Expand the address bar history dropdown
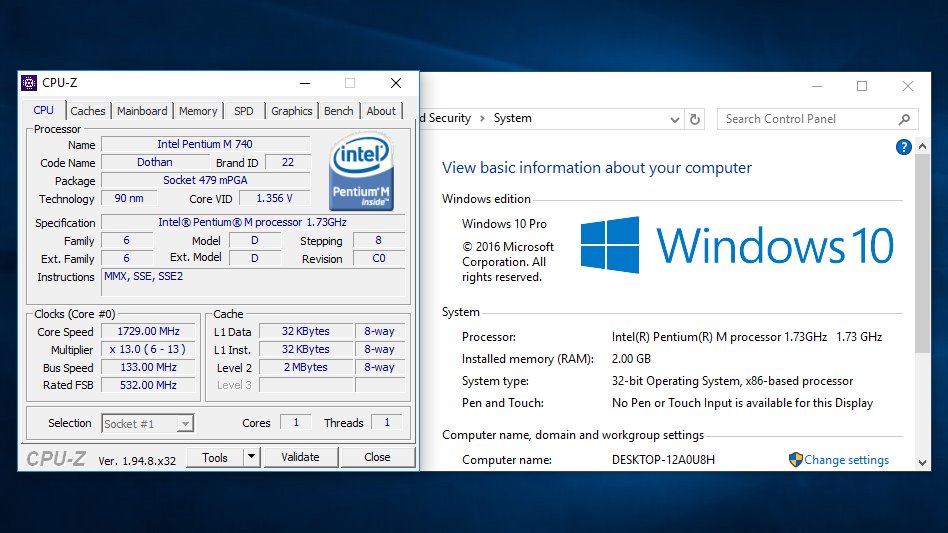Image resolution: width=948 pixels, height=533 pixels. click(675, 119)
